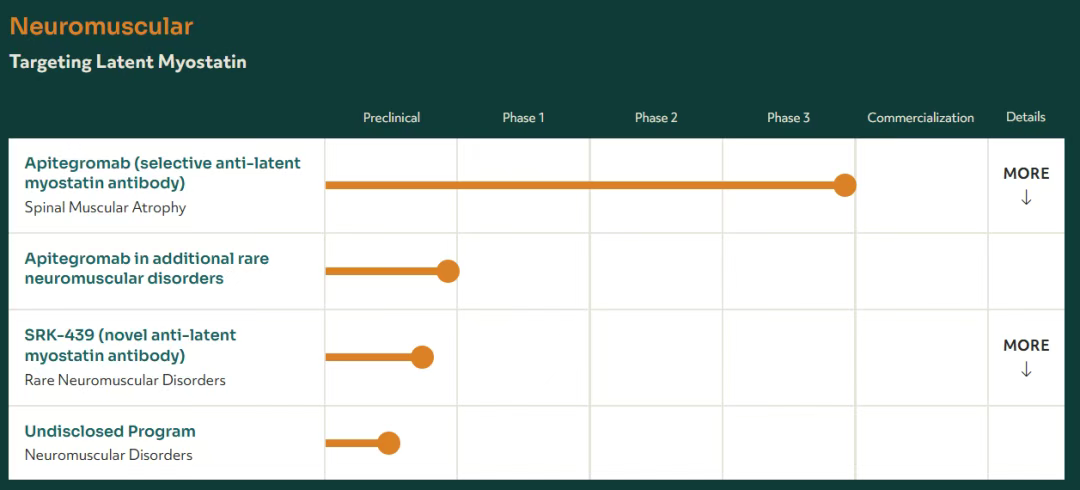Click down arrow under Apitegromab MORE
This screenshot has width=1080, height=490.
(x=1026, y=198)
